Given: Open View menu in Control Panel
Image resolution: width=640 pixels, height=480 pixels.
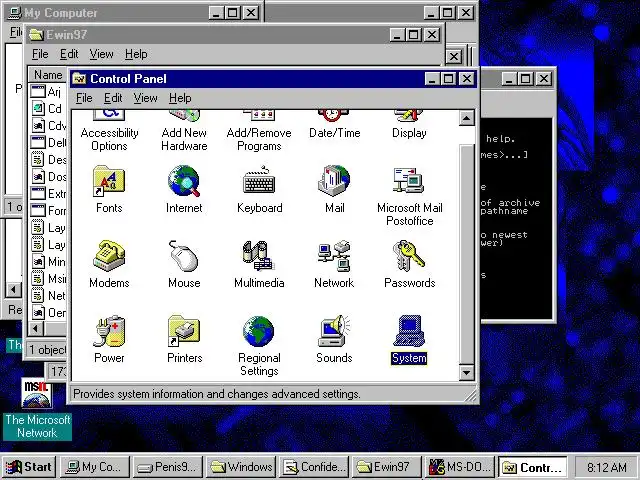Looking at the screenshot, I should click(145, 98).
